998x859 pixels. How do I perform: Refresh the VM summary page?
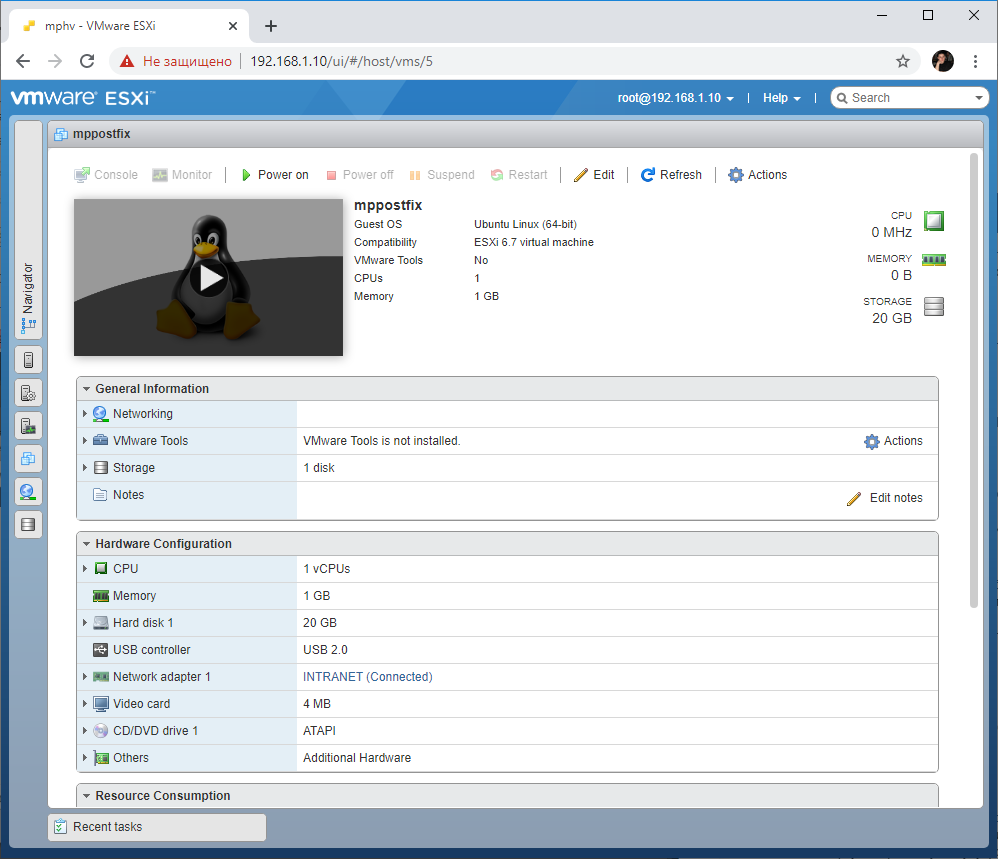point(671,175)
